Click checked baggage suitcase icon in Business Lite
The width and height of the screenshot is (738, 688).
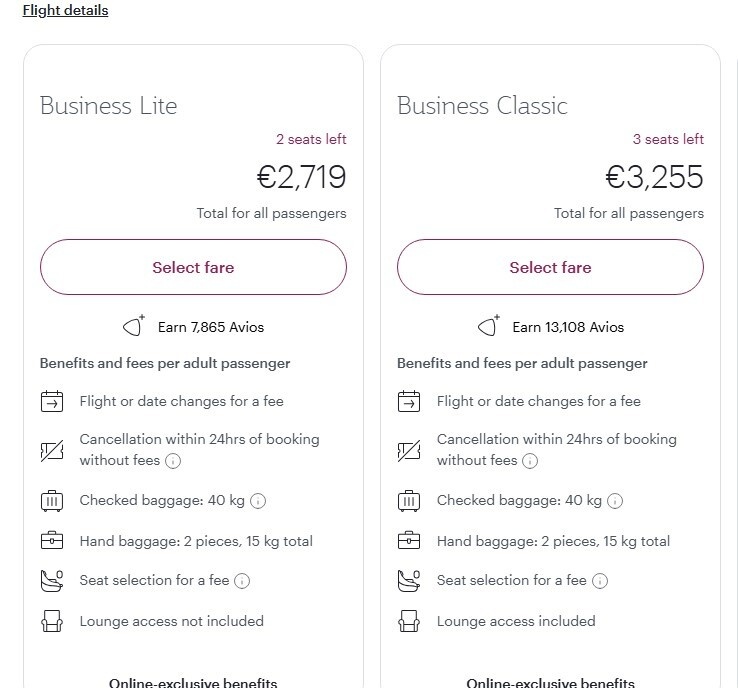click(x=51, y=501)
